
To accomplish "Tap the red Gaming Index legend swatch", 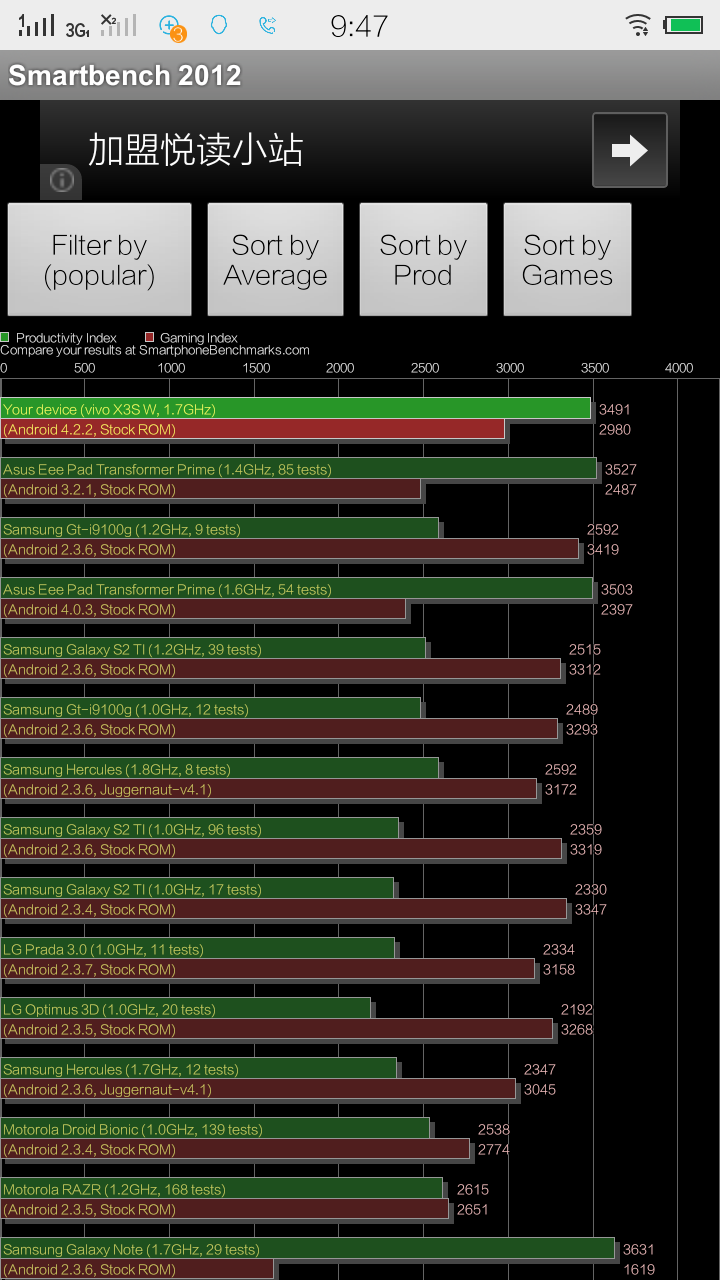I will point(149,338).
